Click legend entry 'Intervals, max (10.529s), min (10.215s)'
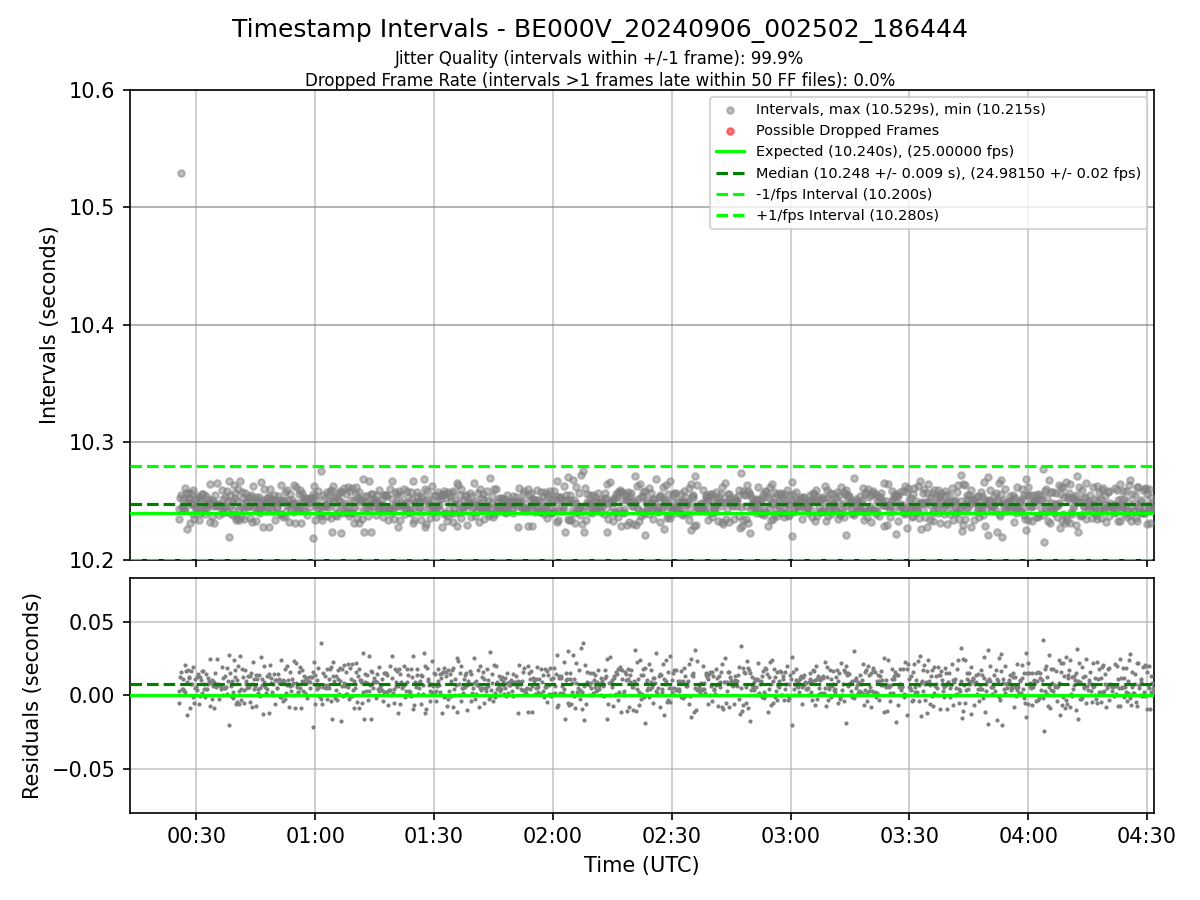 (x=901, y=109)
